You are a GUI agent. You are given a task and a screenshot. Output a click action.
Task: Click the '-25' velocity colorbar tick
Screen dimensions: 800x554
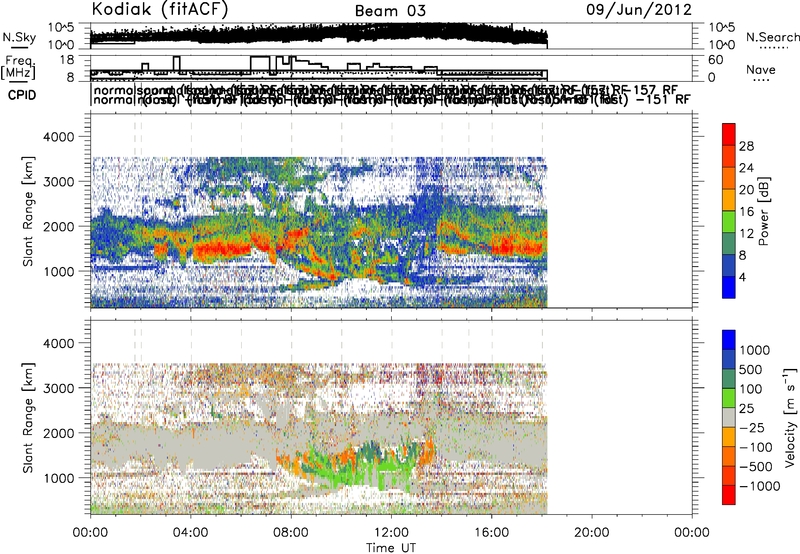(x=752, y=427)
